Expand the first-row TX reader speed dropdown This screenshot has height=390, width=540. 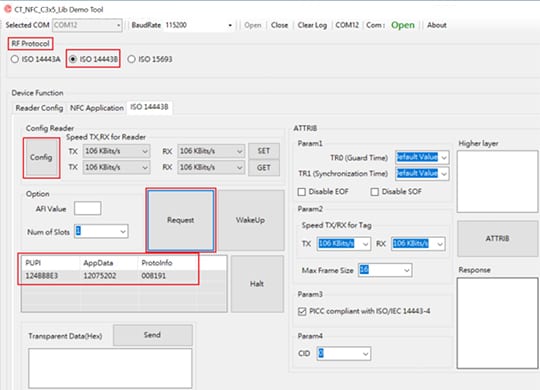[x=116, y=151]
